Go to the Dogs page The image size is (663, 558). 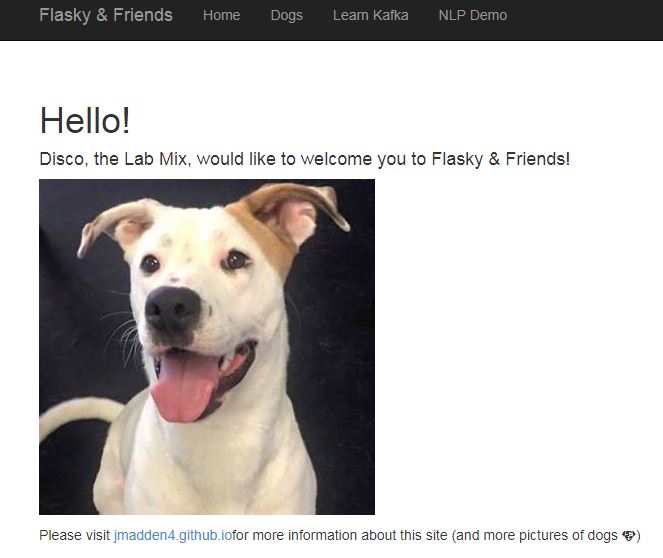point(286,15)
